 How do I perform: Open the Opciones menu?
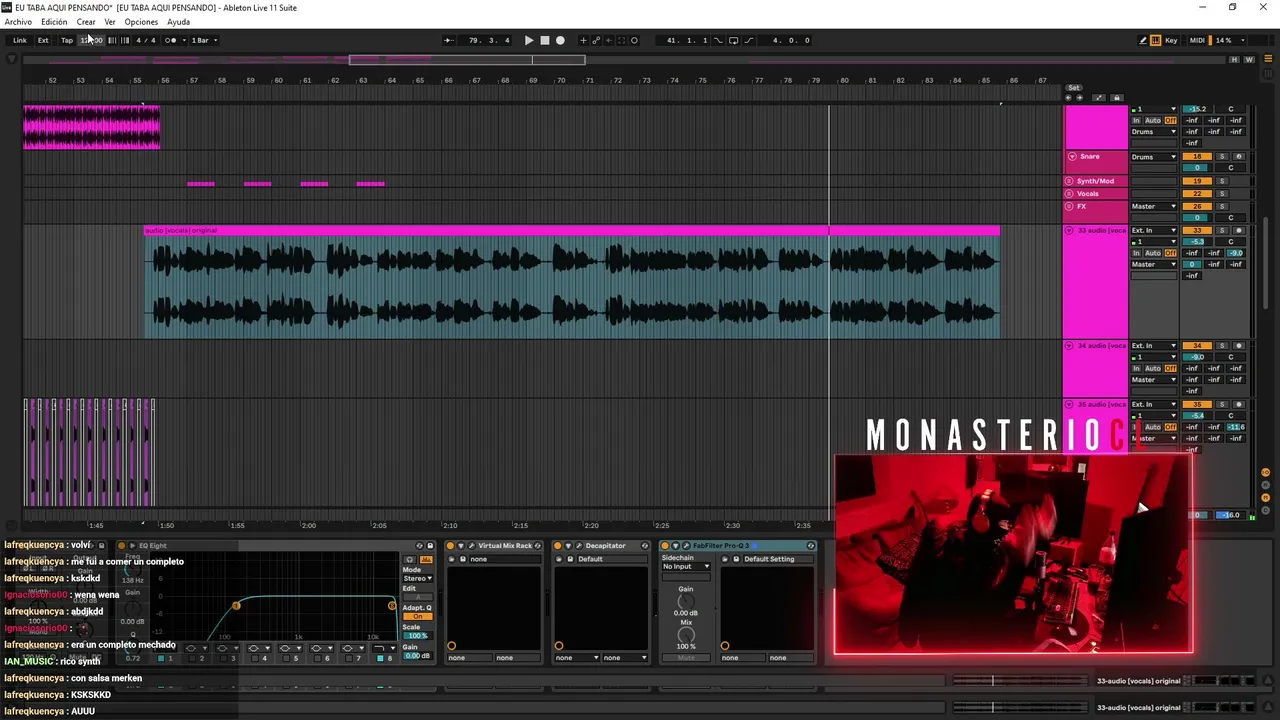[x=141, y=22]
